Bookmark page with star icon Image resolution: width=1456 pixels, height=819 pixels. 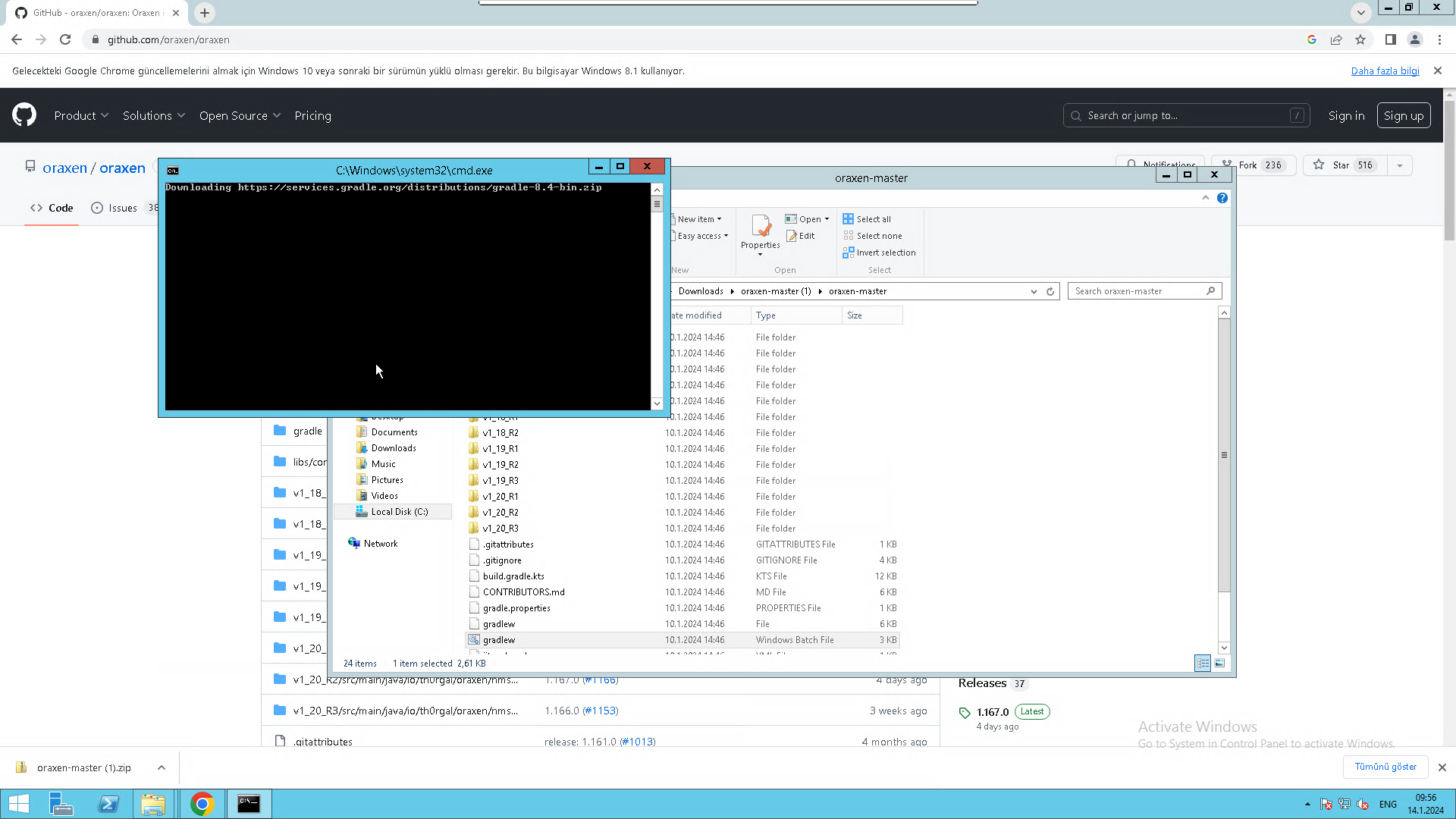click(x=1360, y=39)
